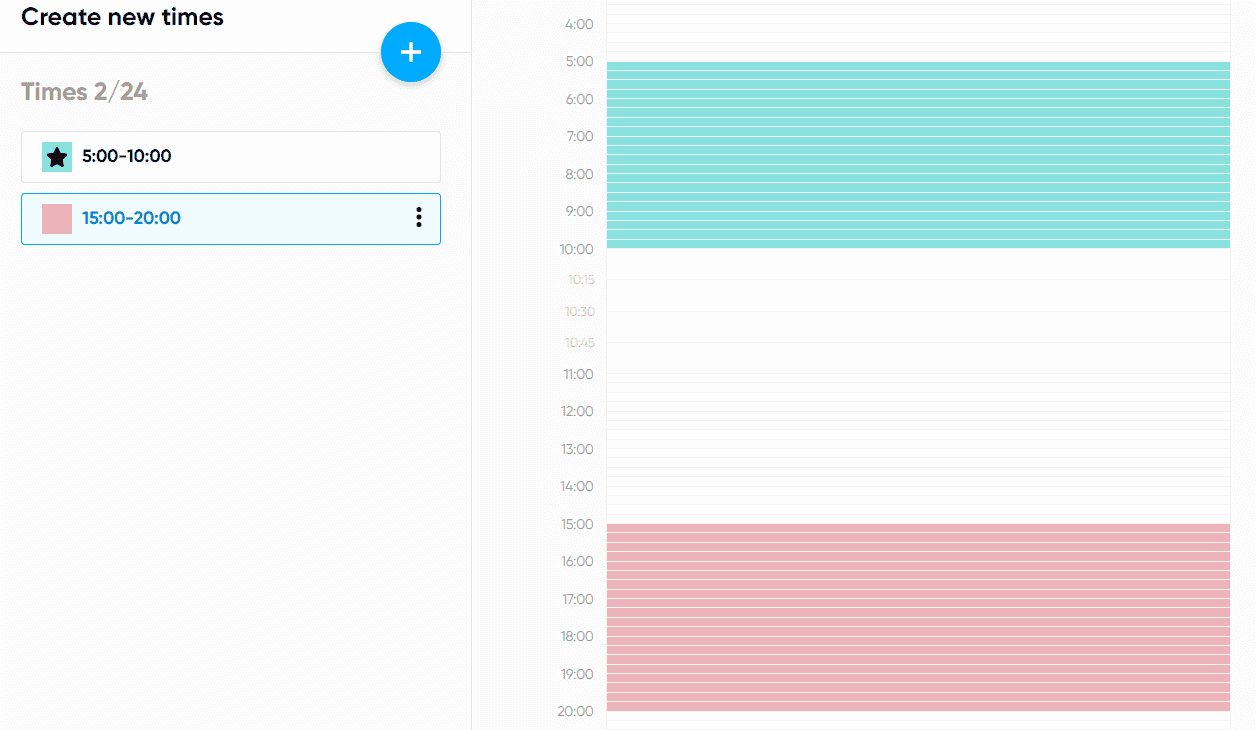Image resolution: width=1256 pixels, height=730 pixels.
Task: Click the 4:00 hour label
Action: [579, 24]
